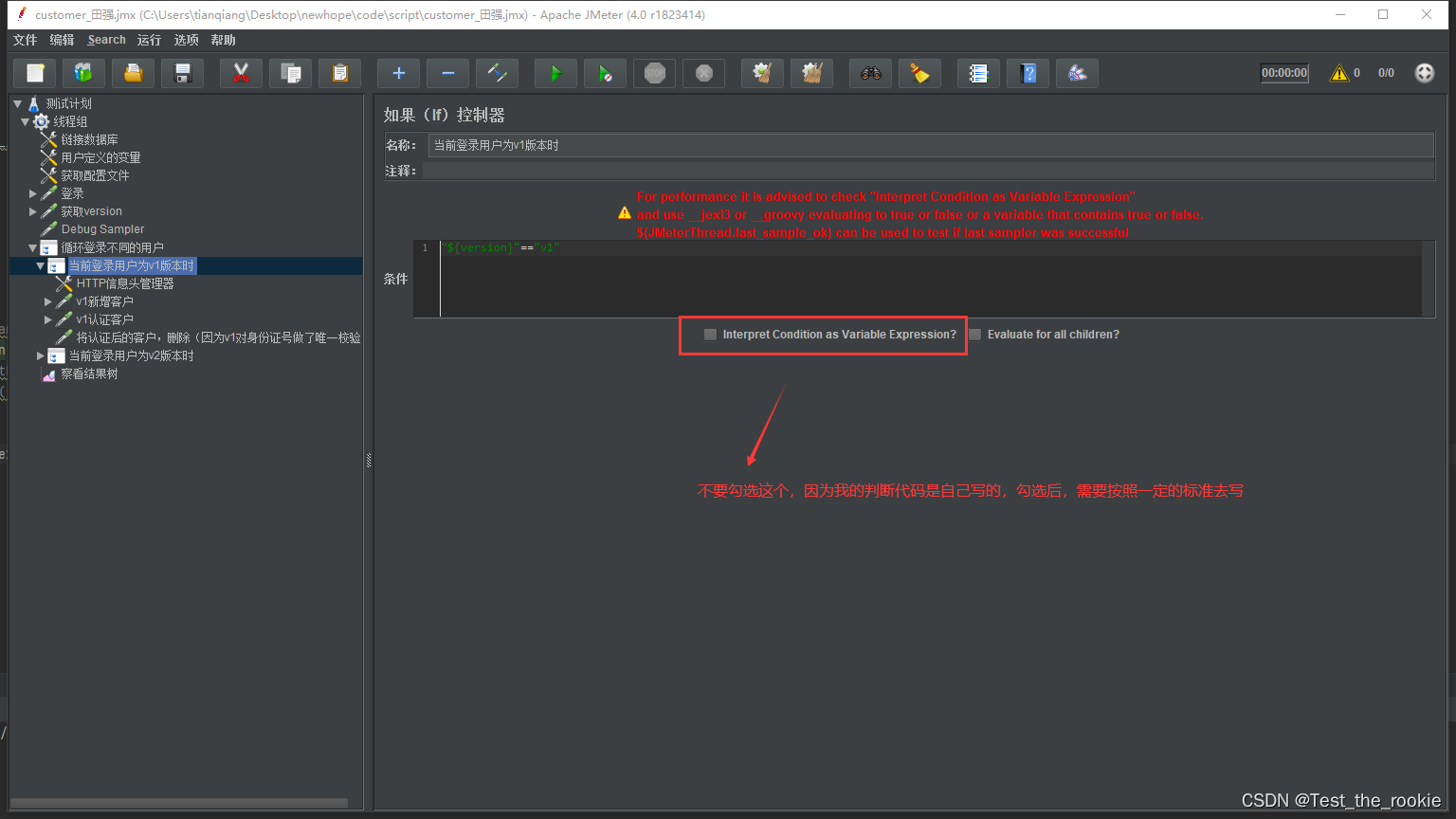Click the Collapse All minus icon
The height and width of the screenshot is (819, 1456).
tap(448, 73)
